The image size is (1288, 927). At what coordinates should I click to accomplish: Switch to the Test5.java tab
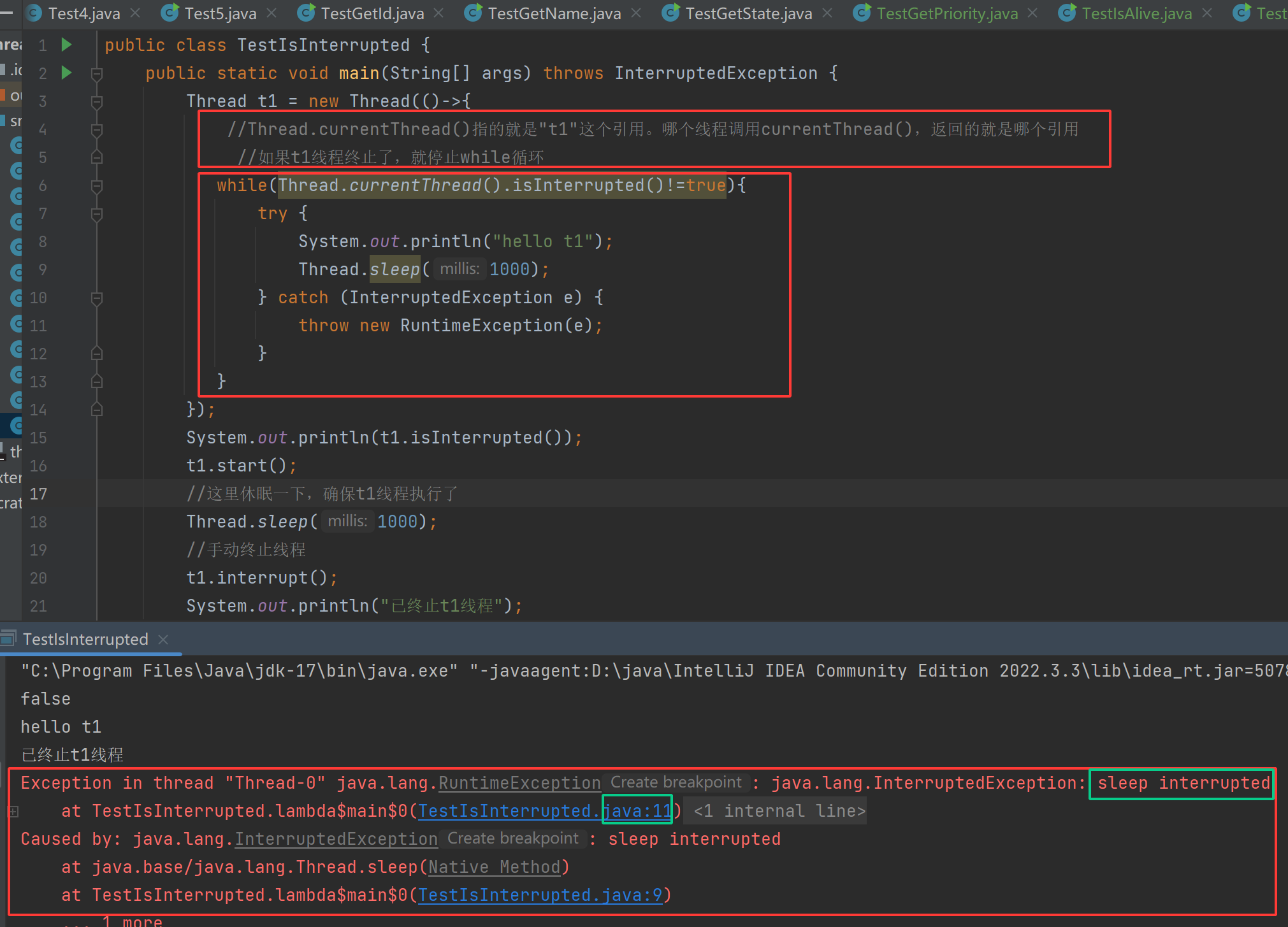[220, 13]
